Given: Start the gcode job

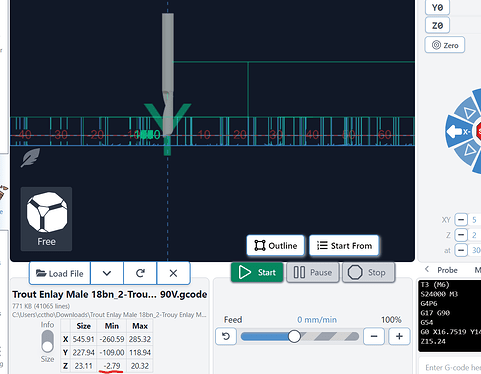Looking at the screenshot, I should point(257,272).
